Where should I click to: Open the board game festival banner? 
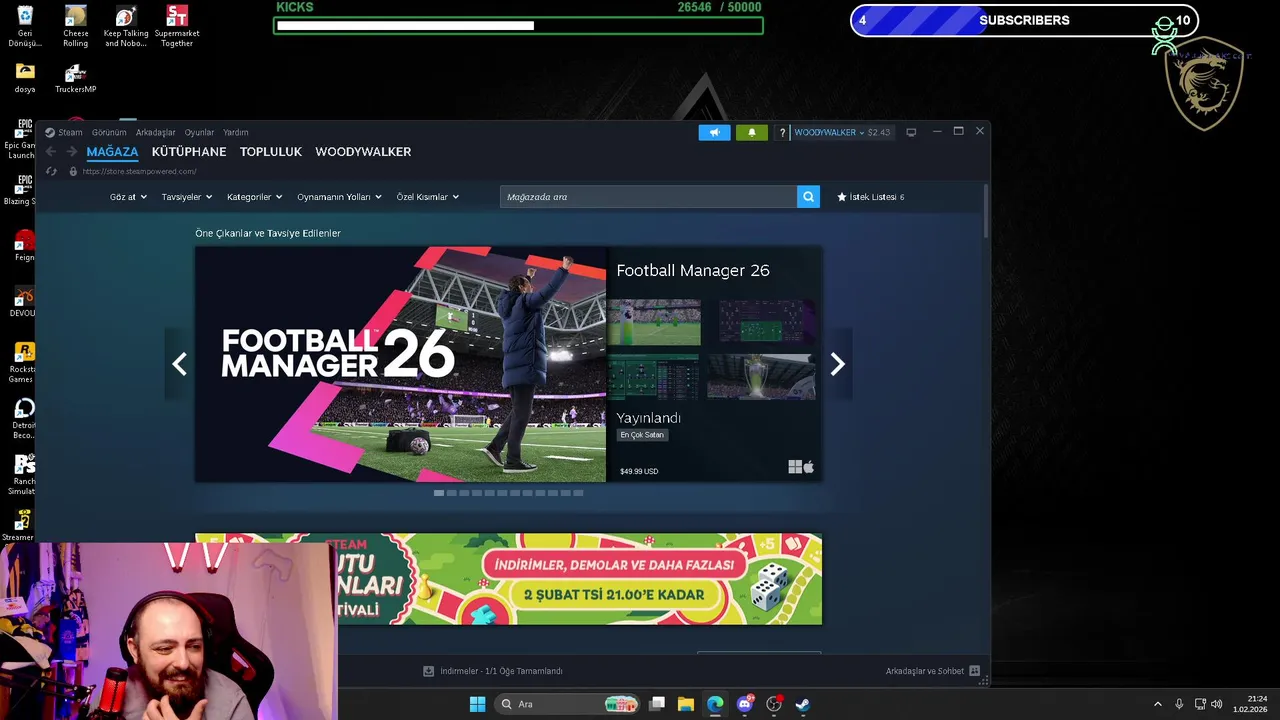point(508,579)
